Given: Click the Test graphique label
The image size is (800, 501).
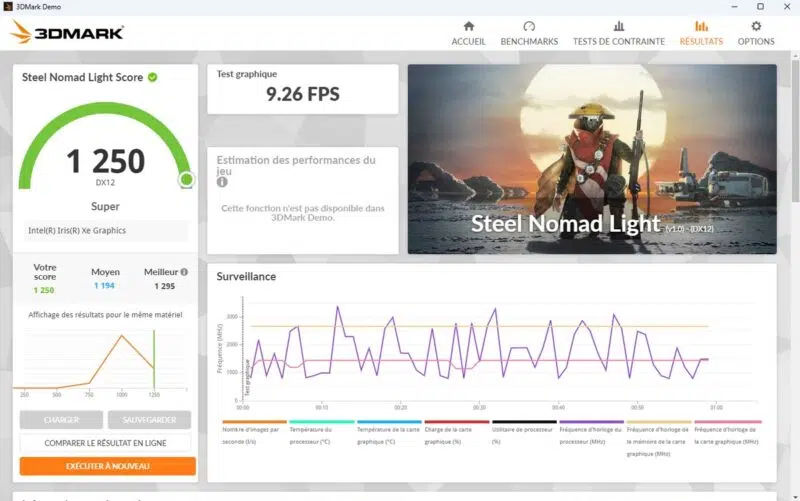Looking at the screenshot, I should (247, 74).
